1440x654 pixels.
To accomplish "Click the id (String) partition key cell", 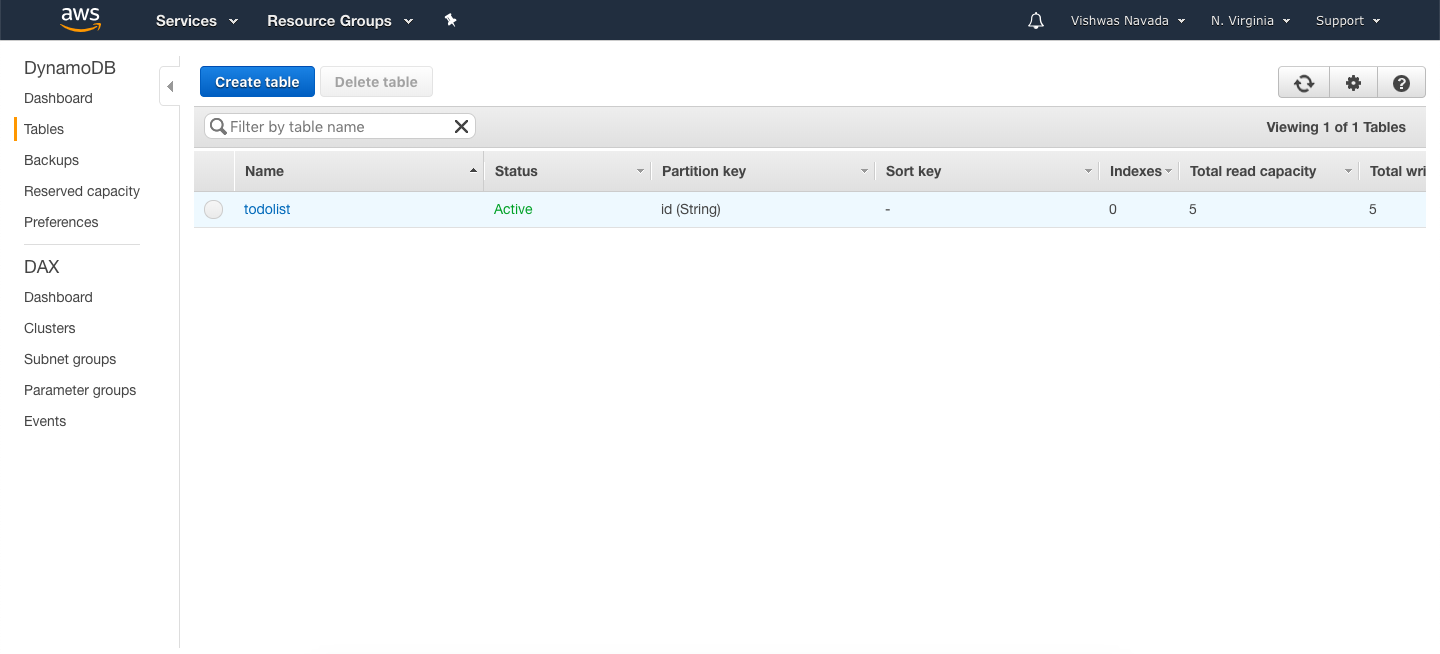I will click(x=691, y=209).
